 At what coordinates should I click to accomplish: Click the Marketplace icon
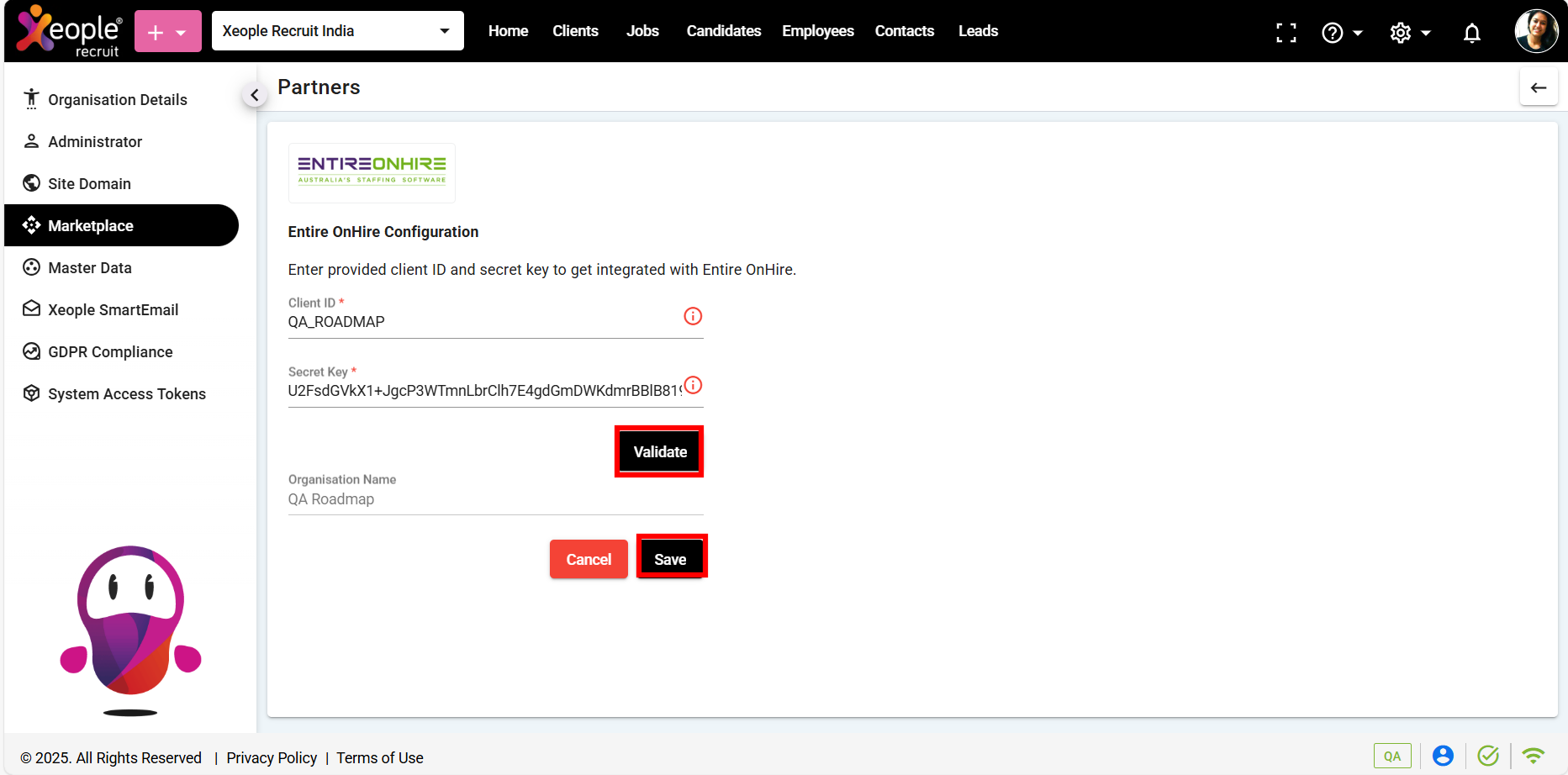31,225
